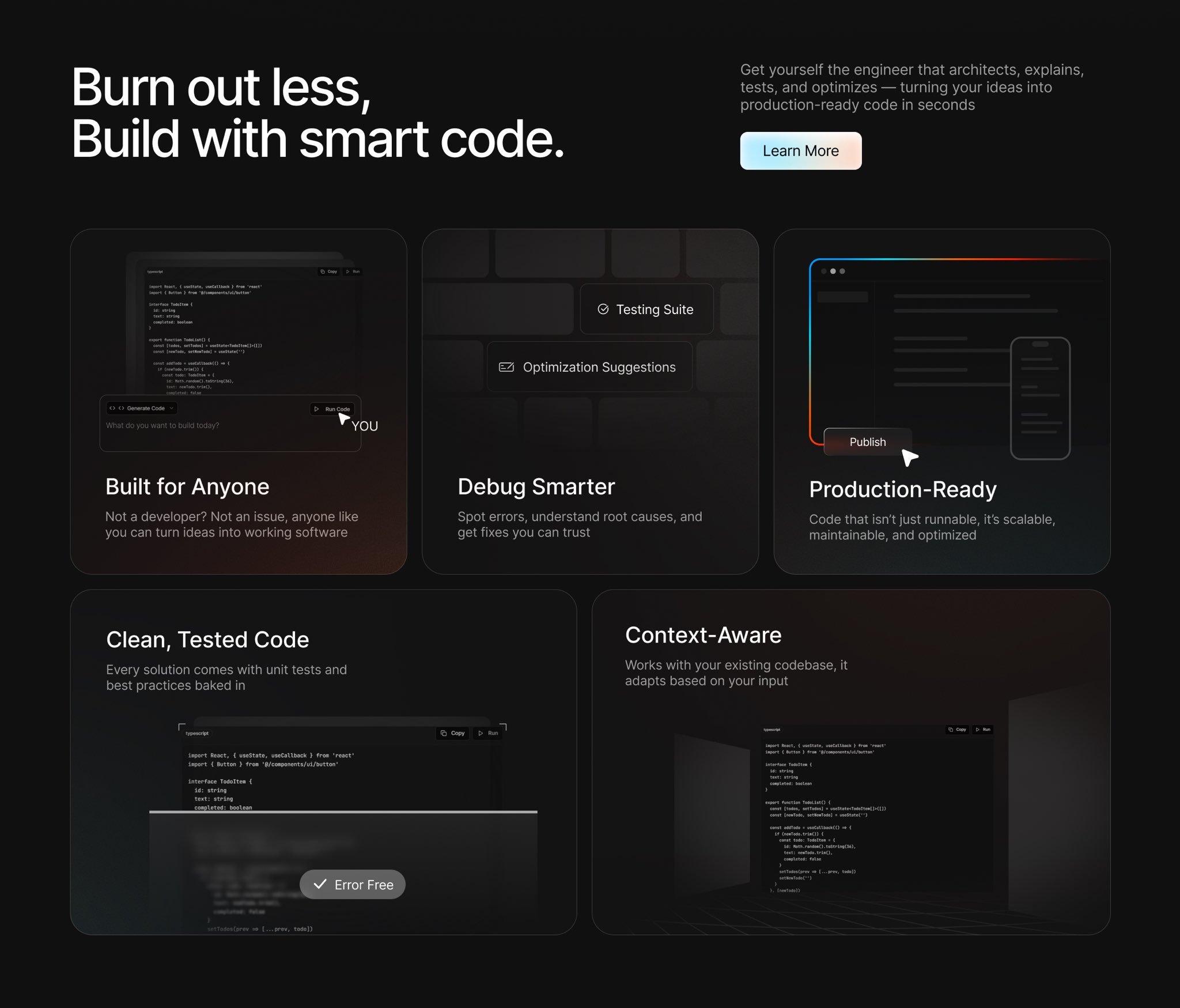This screenshot has width=1180, height=1008.
Task: Click Copy in Clean, Tested Code editor
Action: [453, 733]
